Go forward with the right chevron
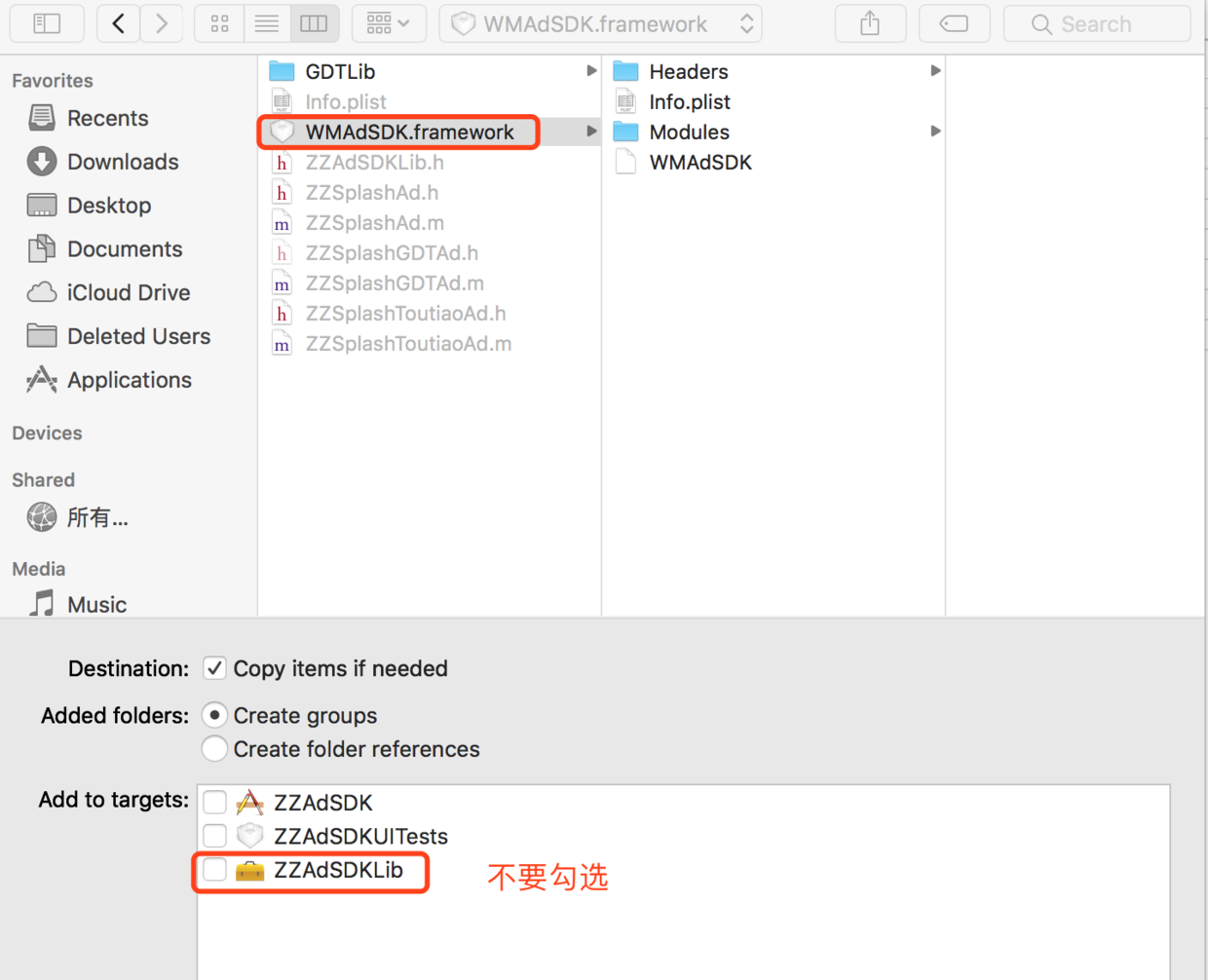Image resolution: width=1208 pixels, height=980 pixels. [161, 23]
